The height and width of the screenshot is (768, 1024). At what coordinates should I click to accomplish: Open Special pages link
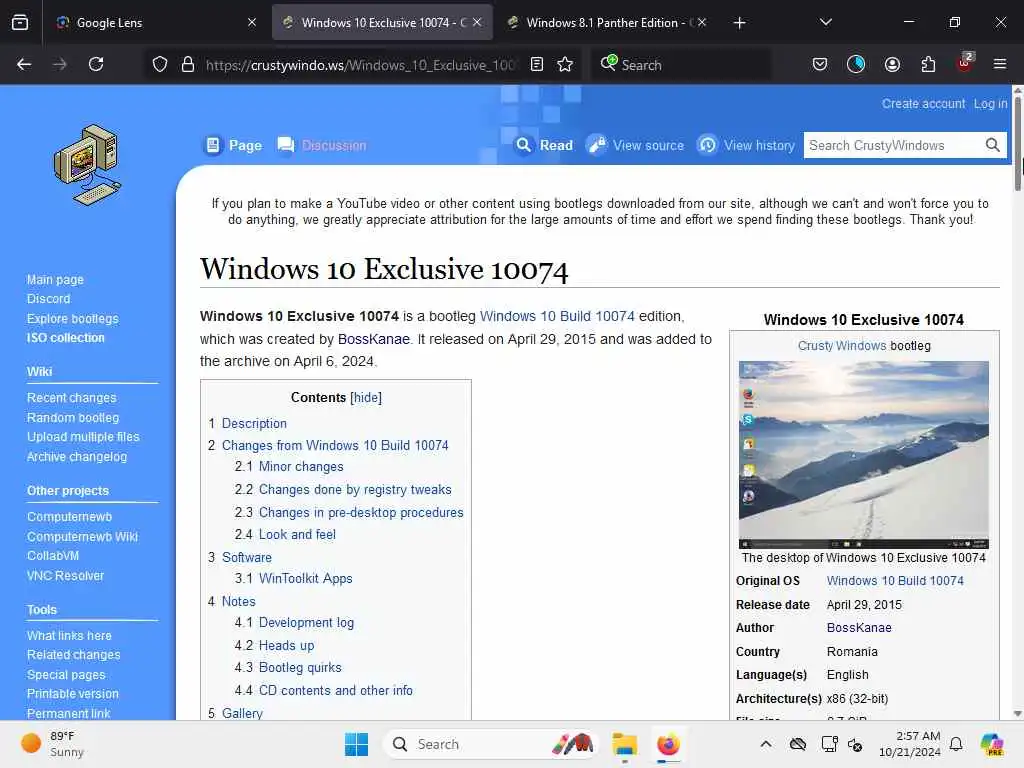pyautogui.click(x=66, y=675)
